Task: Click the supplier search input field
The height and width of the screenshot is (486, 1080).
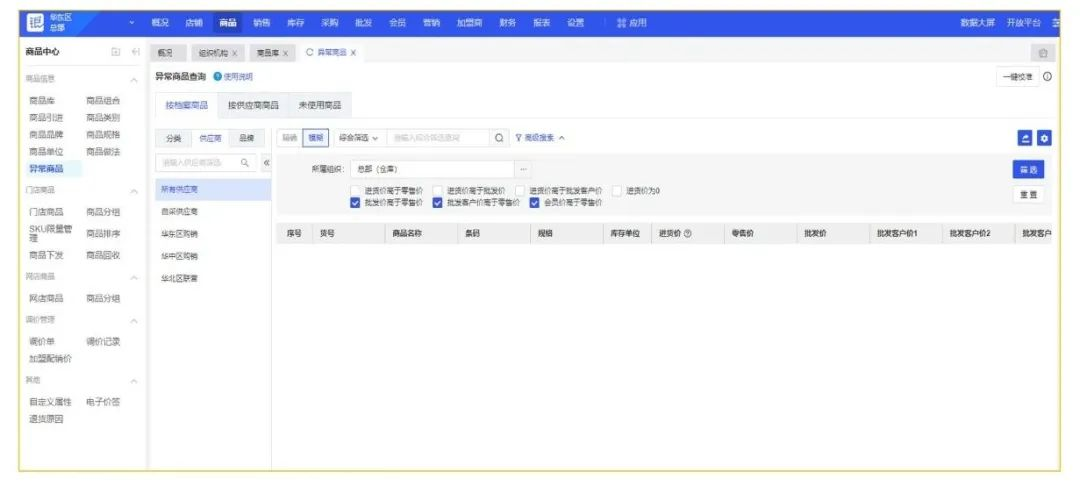Action: (200, 162)
